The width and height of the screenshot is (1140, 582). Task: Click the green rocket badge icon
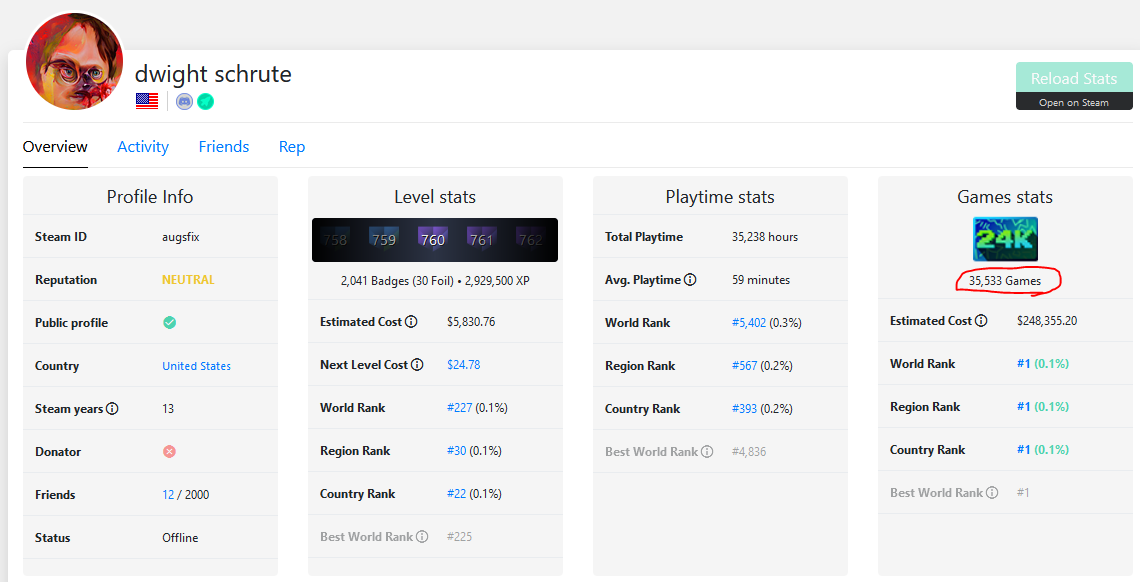coord(206,102)
